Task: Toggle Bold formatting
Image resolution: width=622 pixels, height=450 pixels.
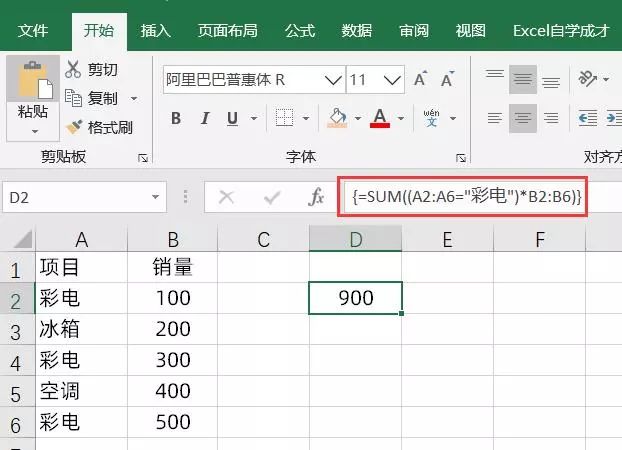Action: coord(176,118)
